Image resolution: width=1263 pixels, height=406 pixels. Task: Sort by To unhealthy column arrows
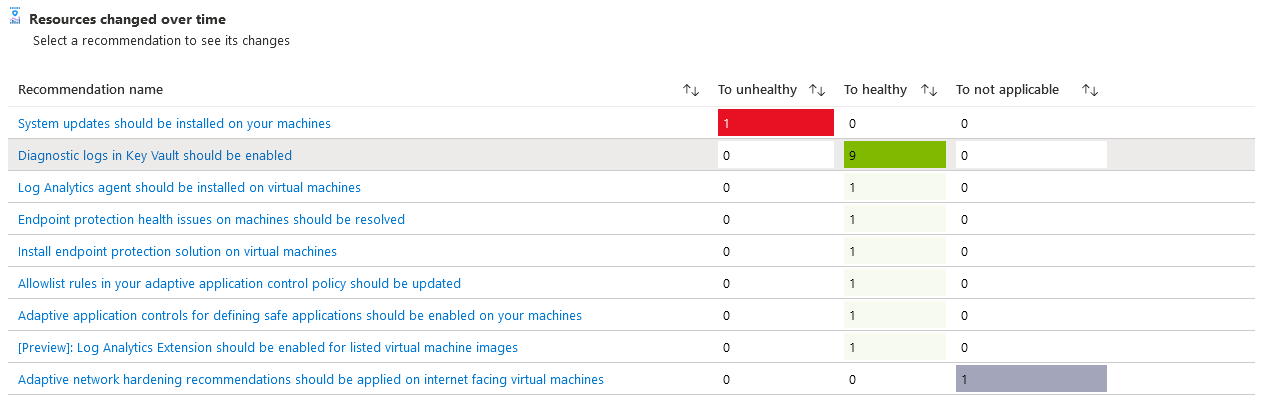pos(817,90)
